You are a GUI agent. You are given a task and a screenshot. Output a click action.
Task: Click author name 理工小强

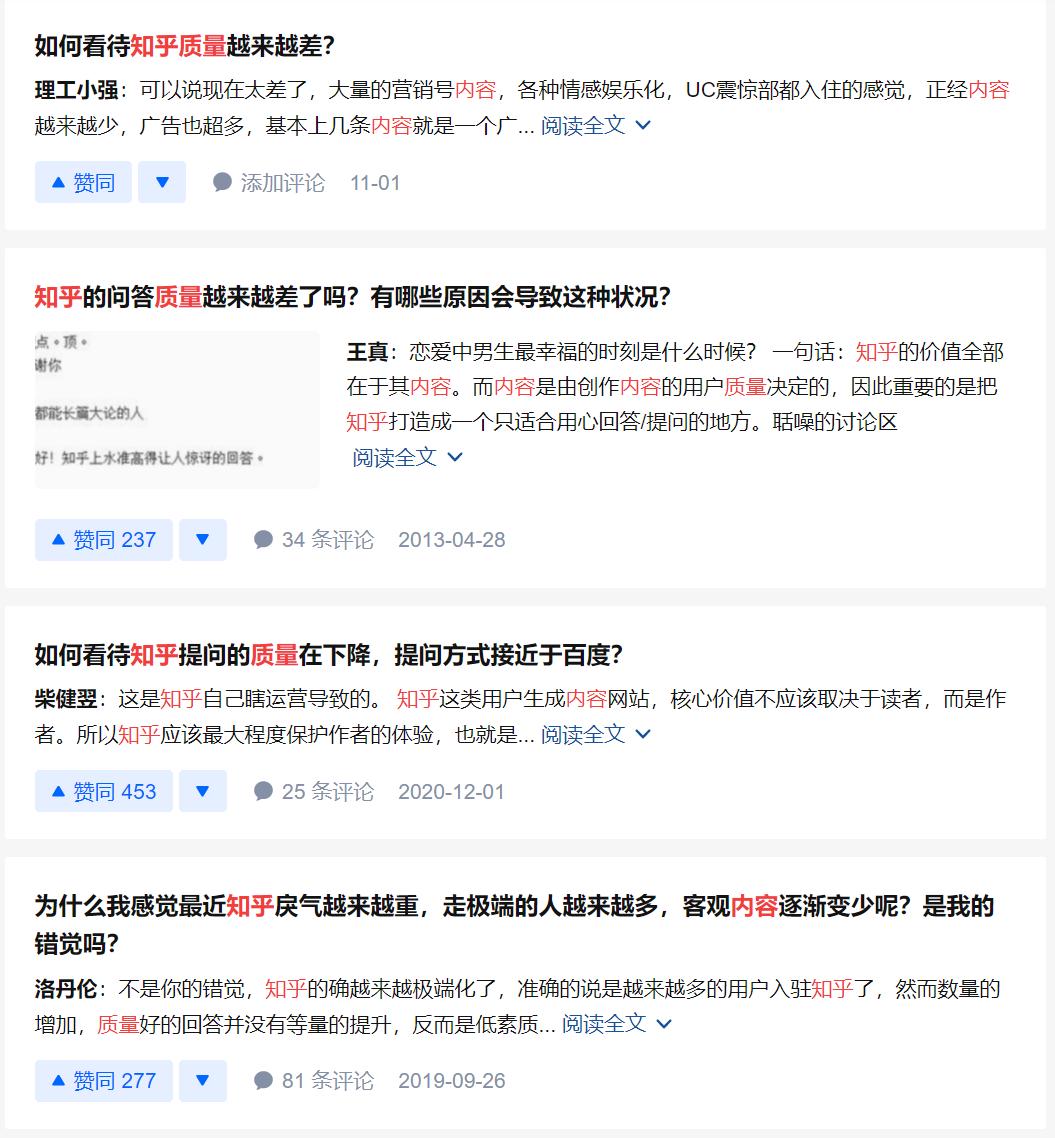point(76,90)
